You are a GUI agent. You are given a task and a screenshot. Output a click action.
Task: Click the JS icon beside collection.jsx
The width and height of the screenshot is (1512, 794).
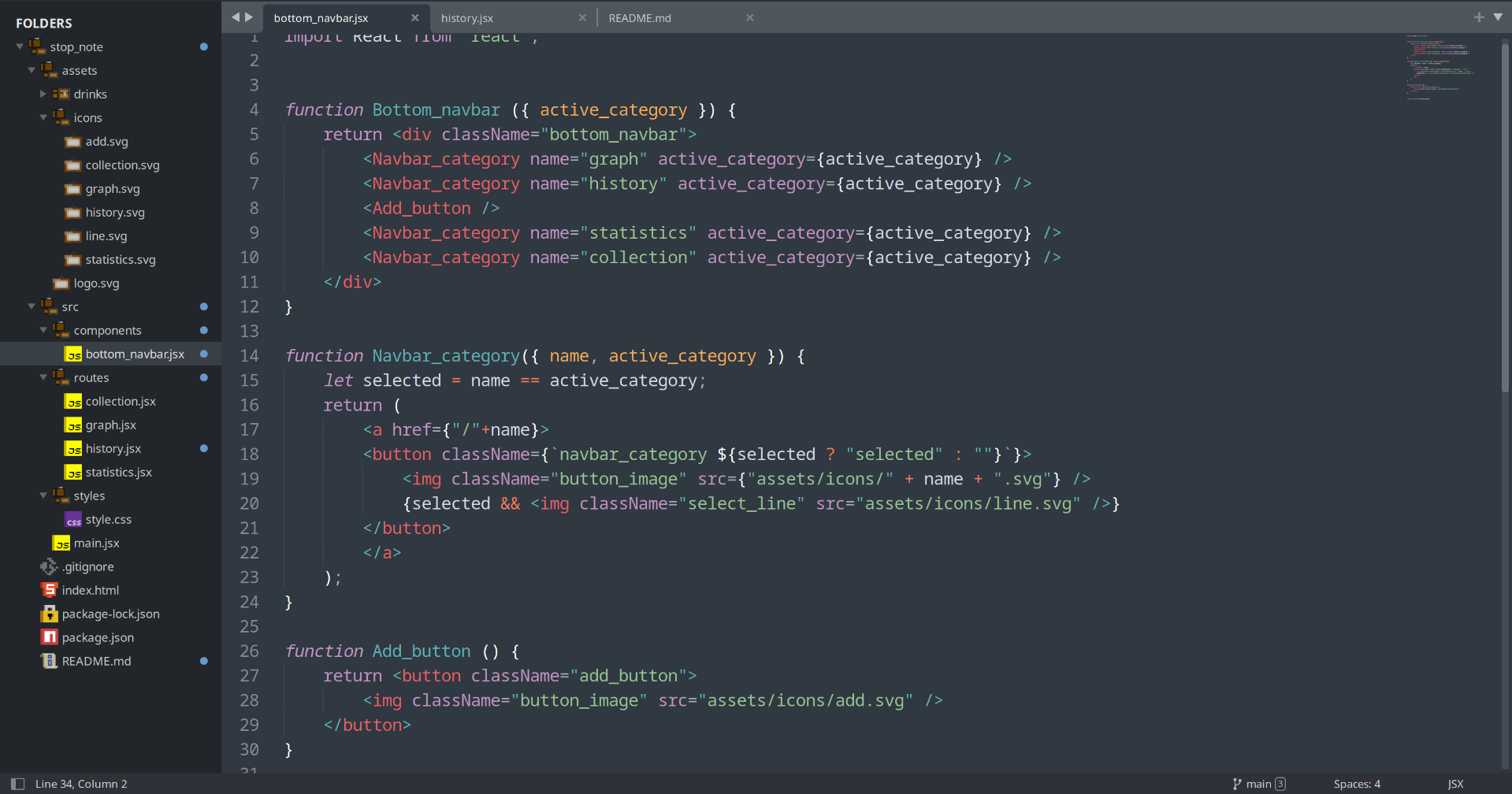click(x=73, y=402)
